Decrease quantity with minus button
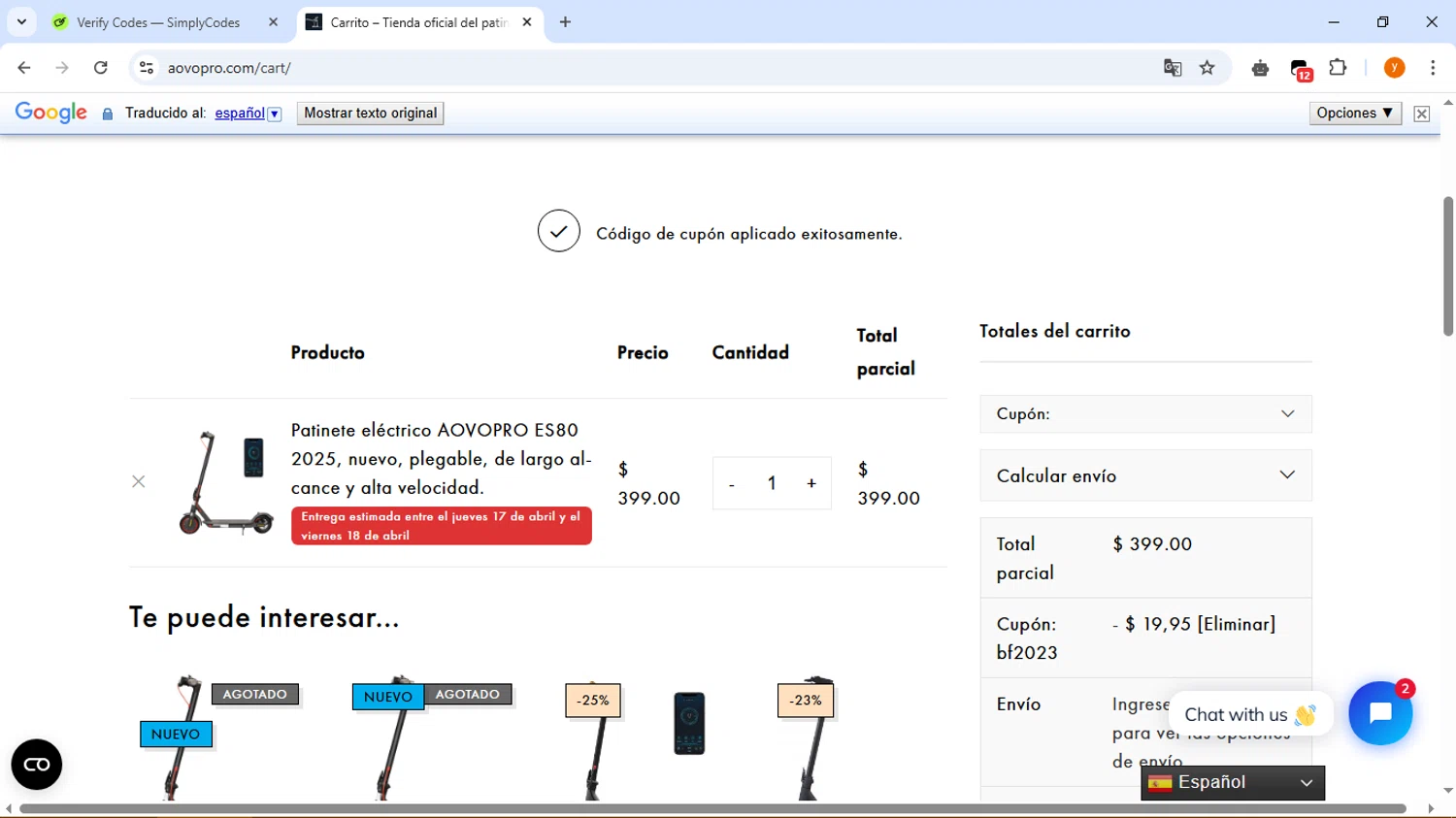1456x818 pixels. (732, 483)
